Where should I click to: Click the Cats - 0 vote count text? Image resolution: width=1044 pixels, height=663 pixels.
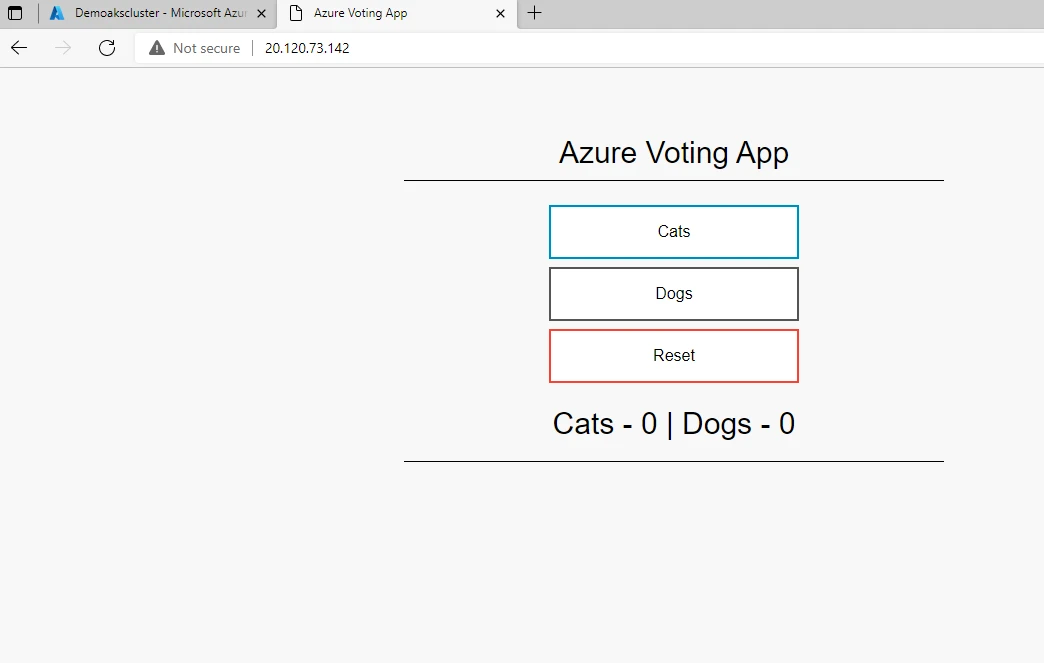point(606,423)
